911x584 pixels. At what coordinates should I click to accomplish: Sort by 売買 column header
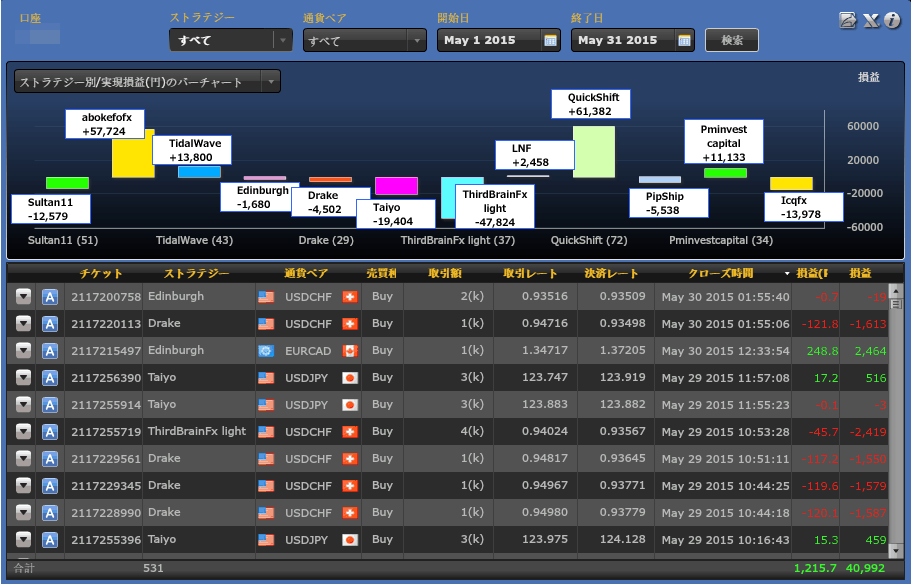pyautogui.click(x=381, y=273)
